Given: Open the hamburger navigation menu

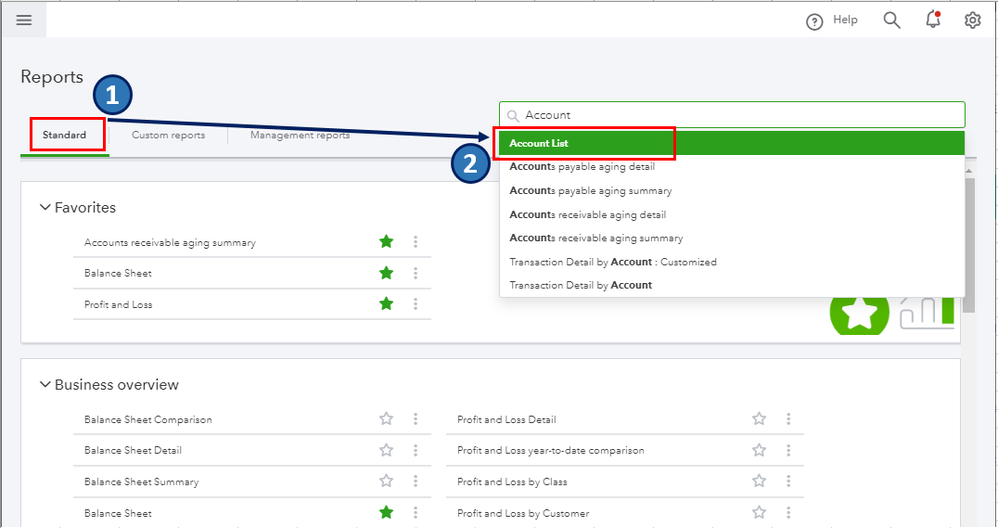Looking at the screenshot, I should pos(24,20).
